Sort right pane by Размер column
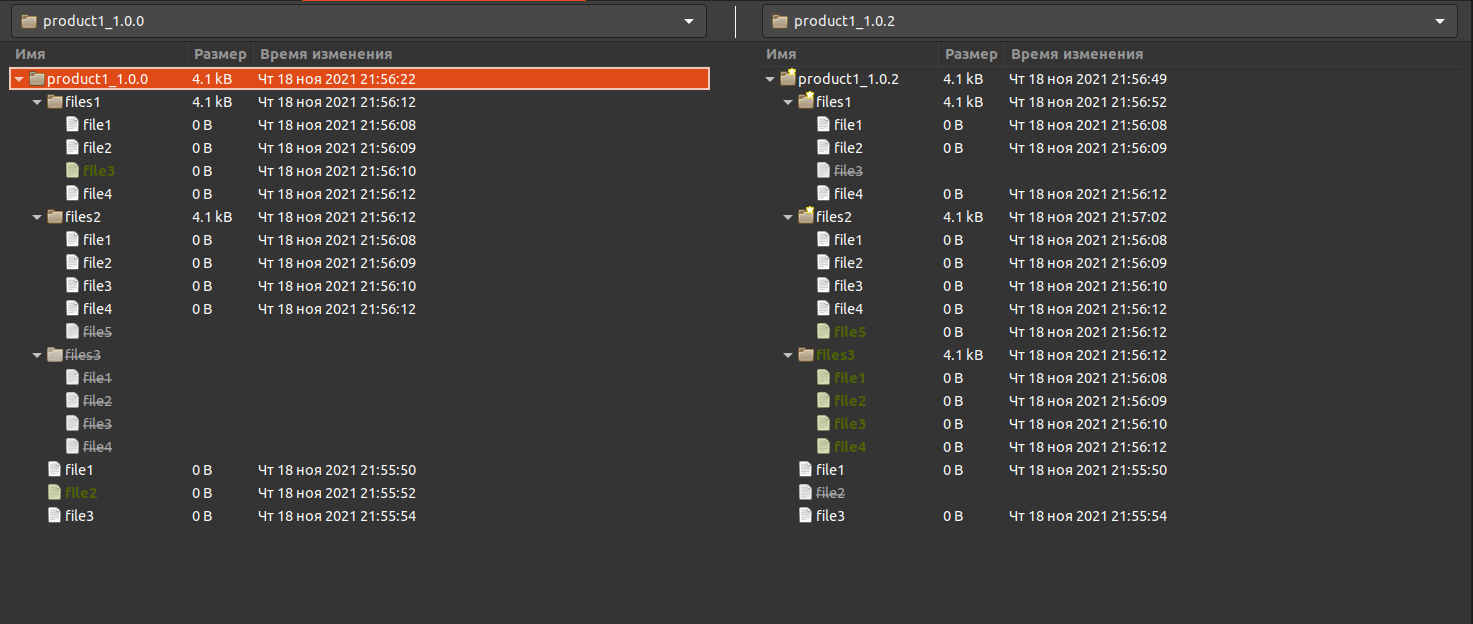Screen dimensions: 1473x624 tap(971, 54)
